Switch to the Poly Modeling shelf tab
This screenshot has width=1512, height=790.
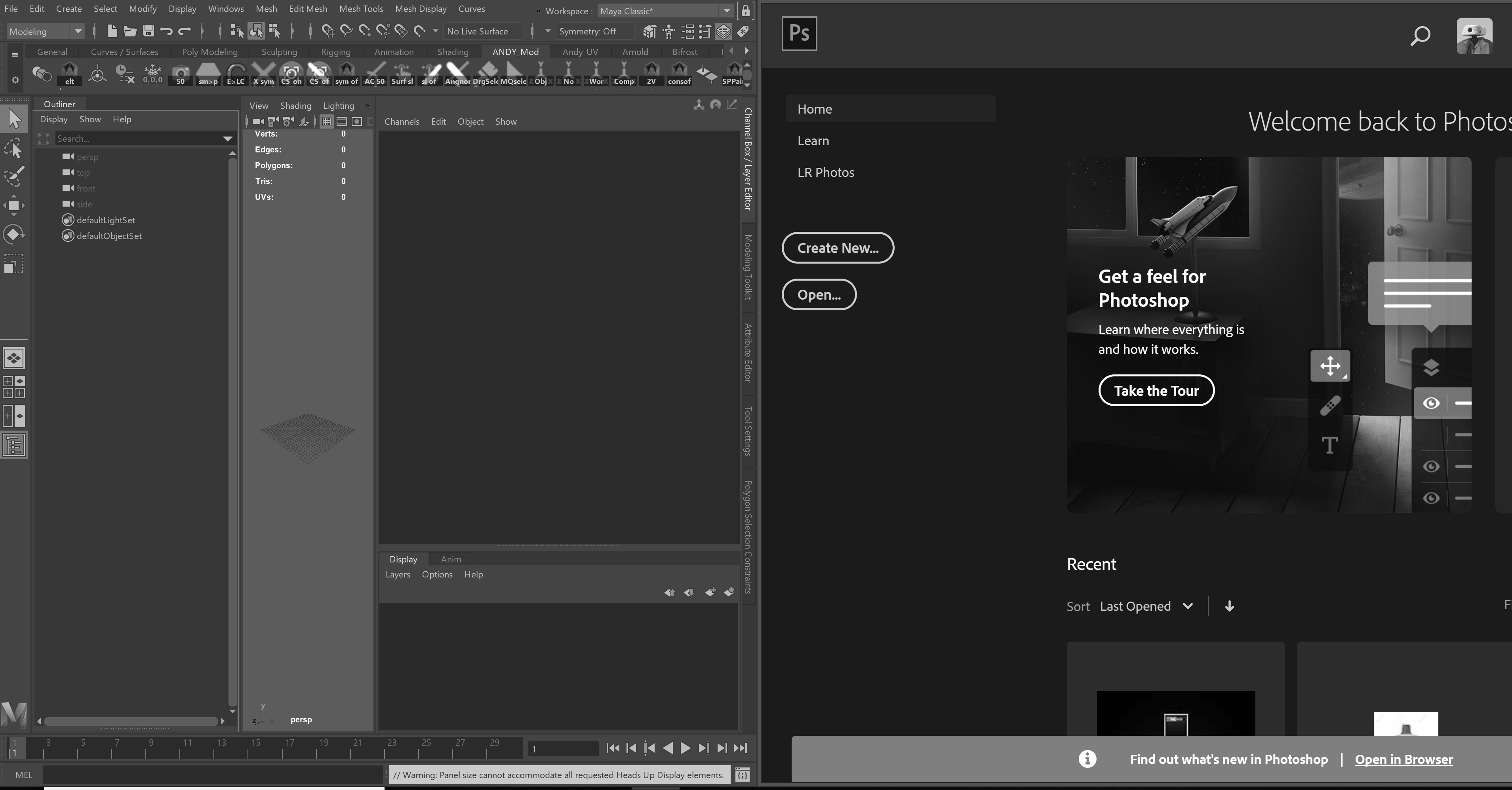click(209, 51)
